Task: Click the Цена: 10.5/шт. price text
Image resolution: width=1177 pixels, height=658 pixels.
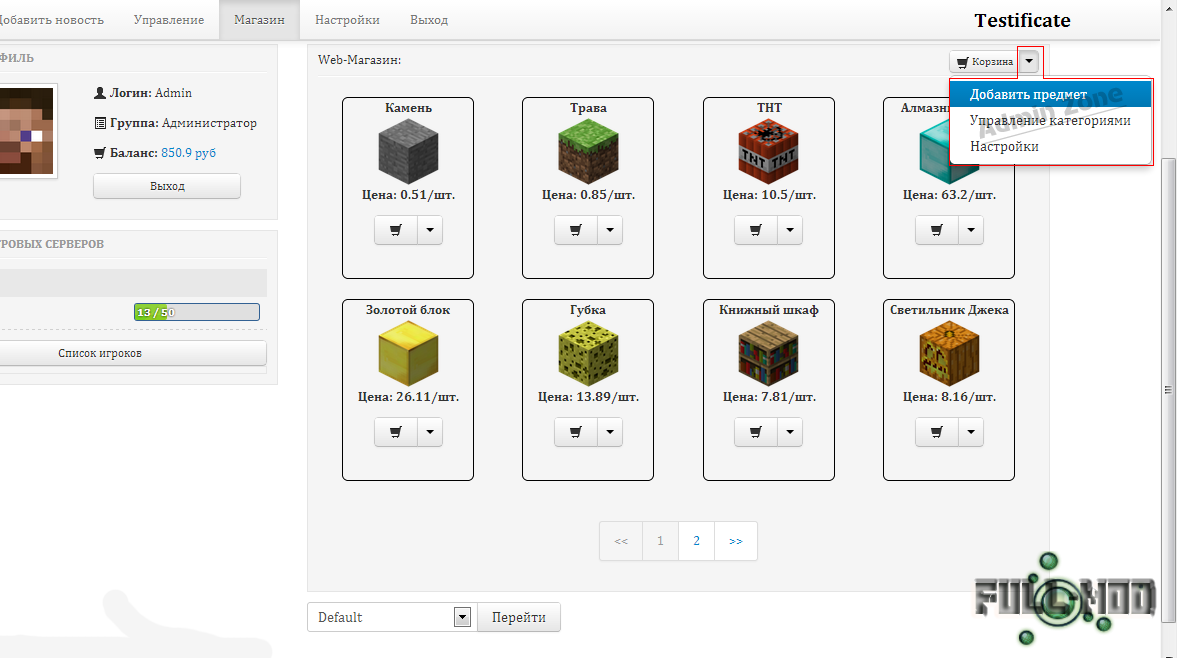Action: (769, 195)
